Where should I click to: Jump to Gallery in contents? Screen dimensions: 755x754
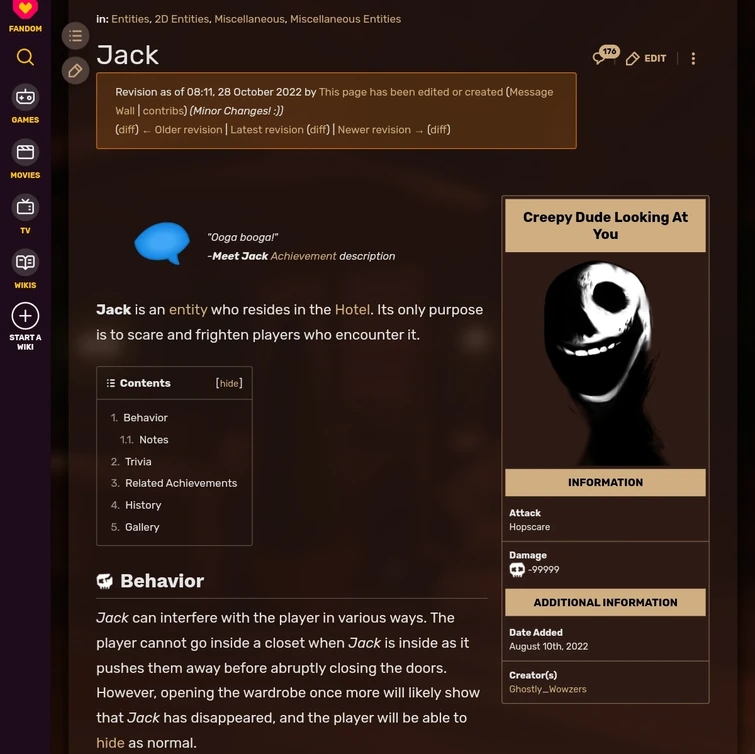(142, 527)
